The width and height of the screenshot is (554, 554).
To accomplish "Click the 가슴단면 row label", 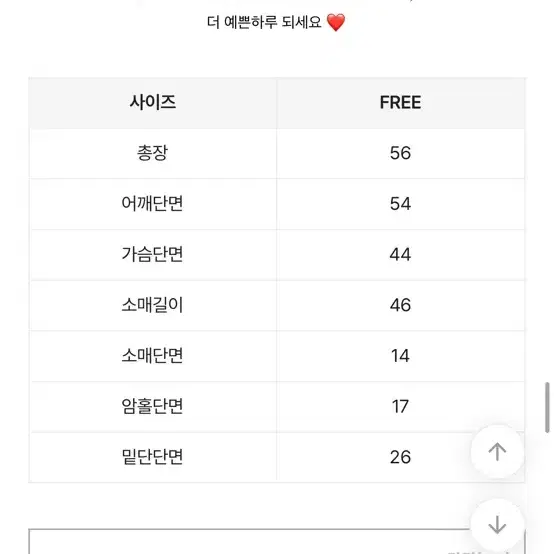I will click(x=153, y=254).
